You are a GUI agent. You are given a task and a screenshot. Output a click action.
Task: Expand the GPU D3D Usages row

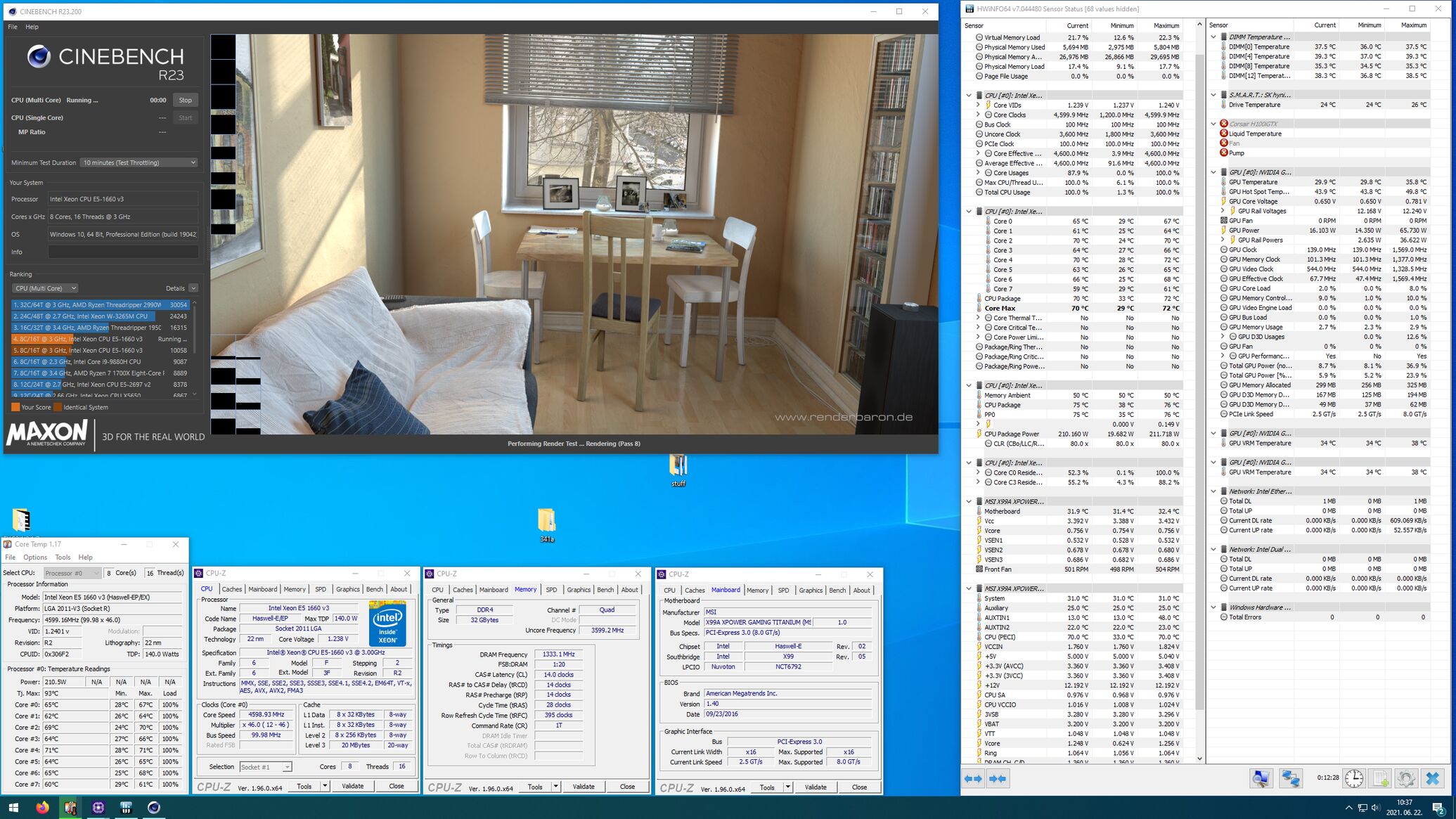[1223, 337]
